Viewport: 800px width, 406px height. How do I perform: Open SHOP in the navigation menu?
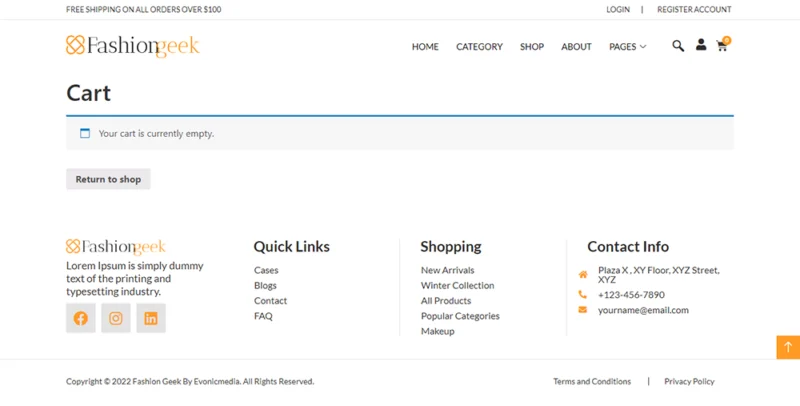coord(532,46)
